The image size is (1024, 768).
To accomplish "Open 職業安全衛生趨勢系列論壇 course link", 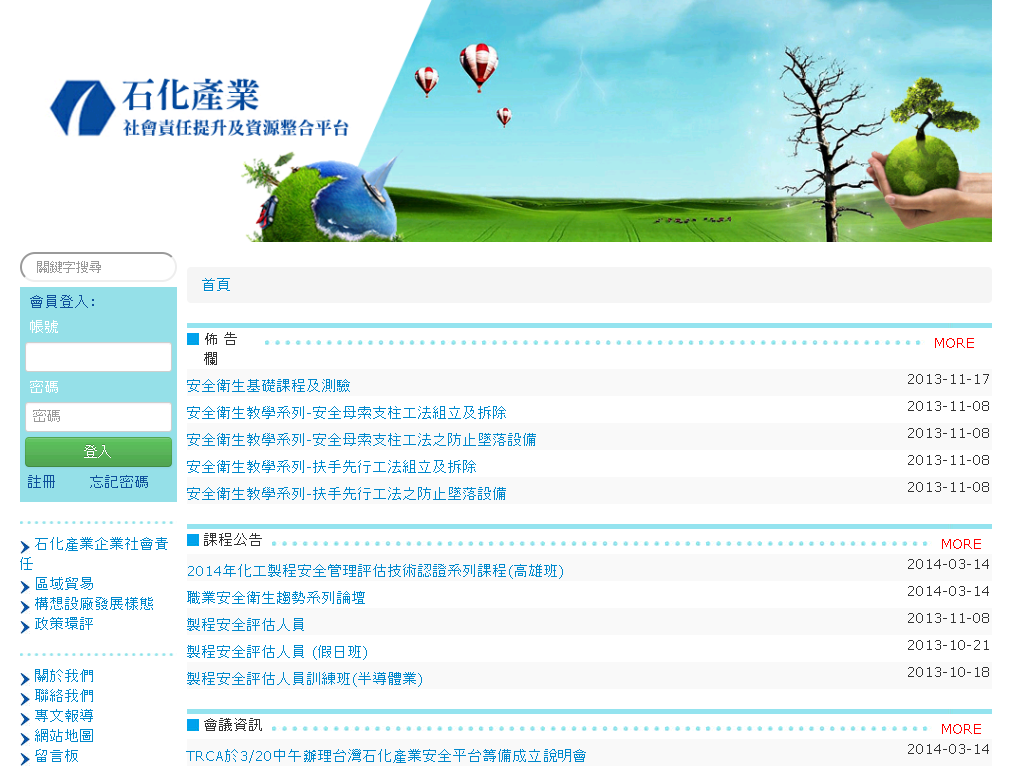I will click(276, 598).
